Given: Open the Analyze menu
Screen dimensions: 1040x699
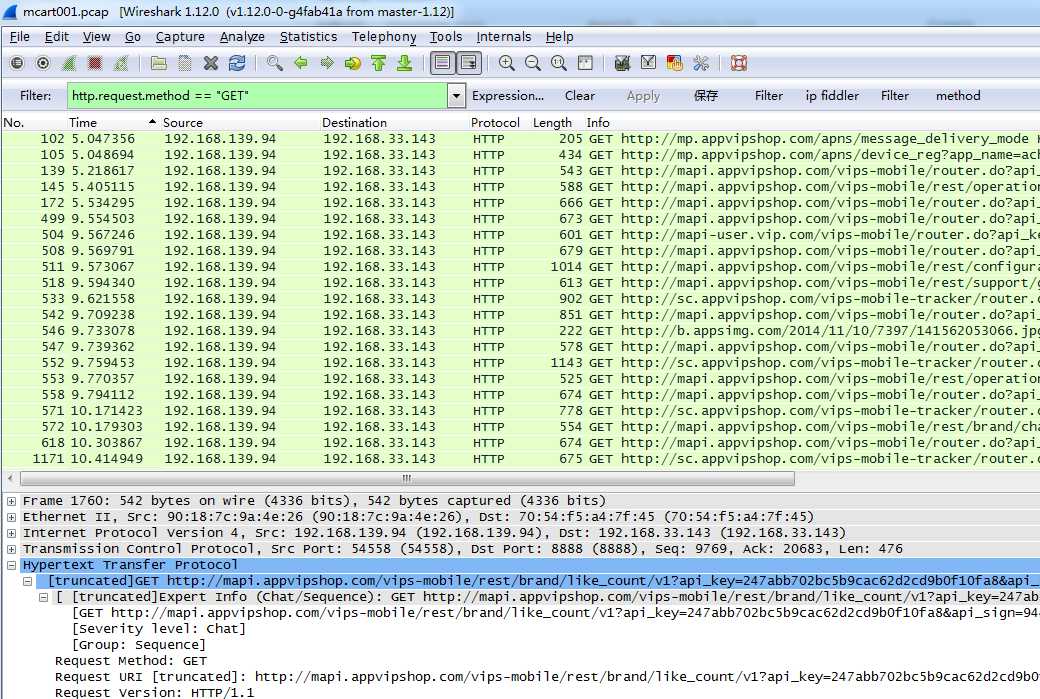Looking at the screenshot, I should click(x=242, y=36).
